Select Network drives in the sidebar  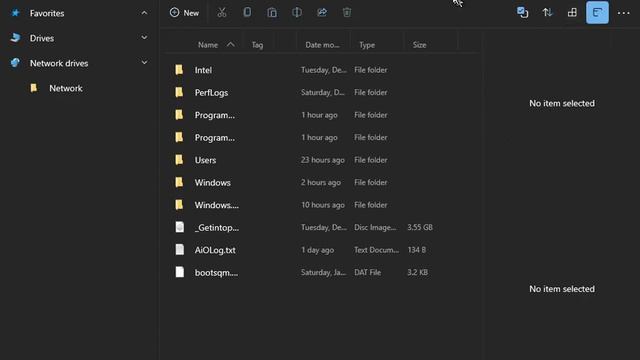pos(59,63)
